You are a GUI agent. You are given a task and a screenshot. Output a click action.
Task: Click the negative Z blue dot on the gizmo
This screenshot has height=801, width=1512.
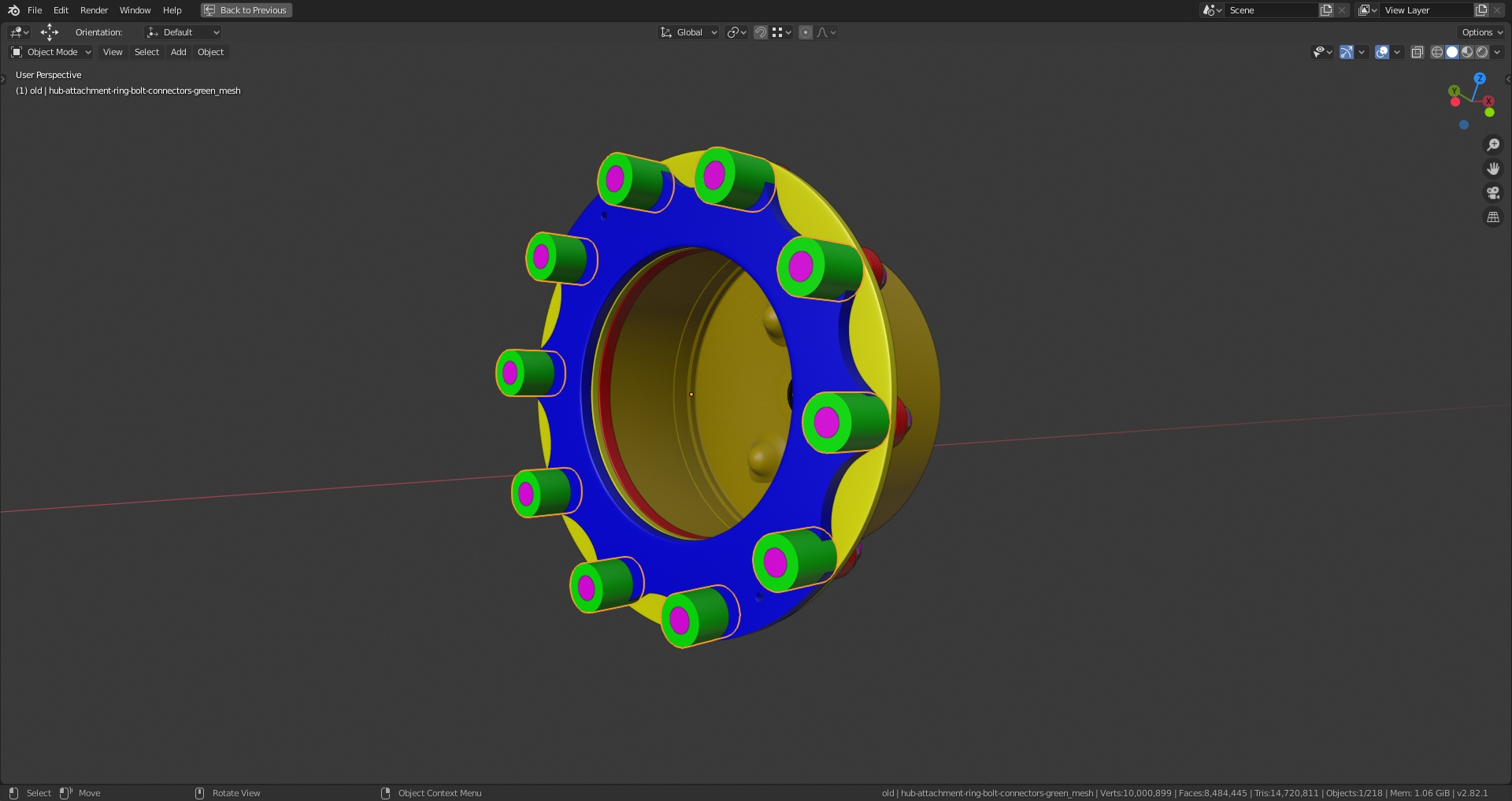(x=1464, y=124)
